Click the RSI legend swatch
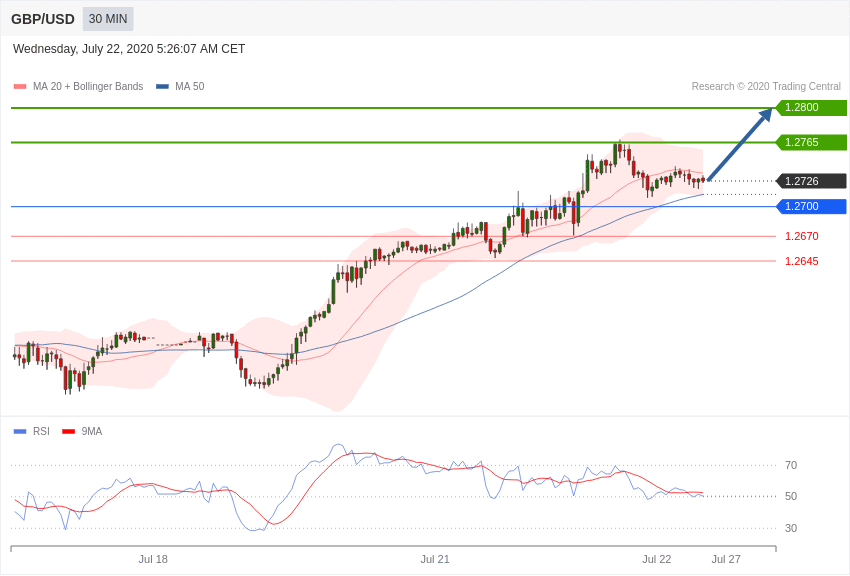 (x=20, y=432)
